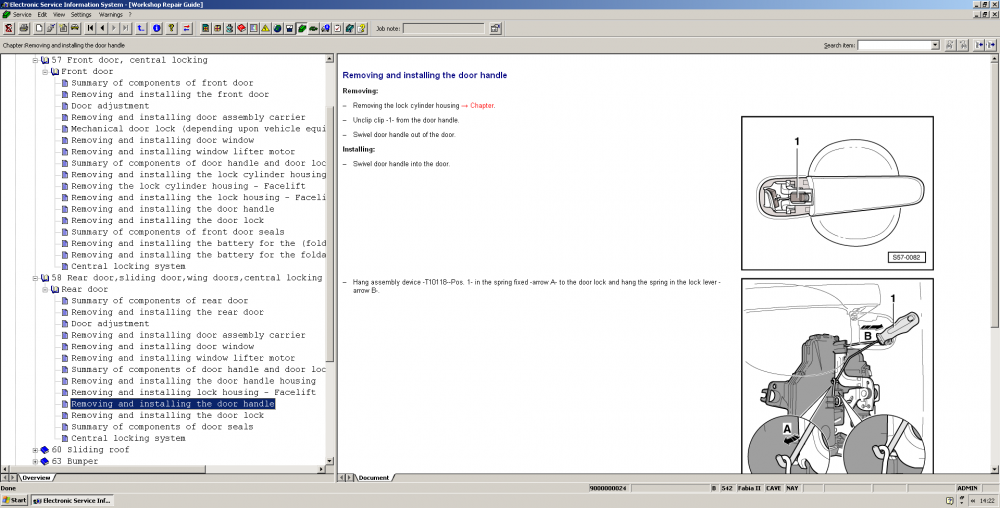This screenshot has height=508, width=1000.
Task: Open the Service menu
Action: coord(22,14)
